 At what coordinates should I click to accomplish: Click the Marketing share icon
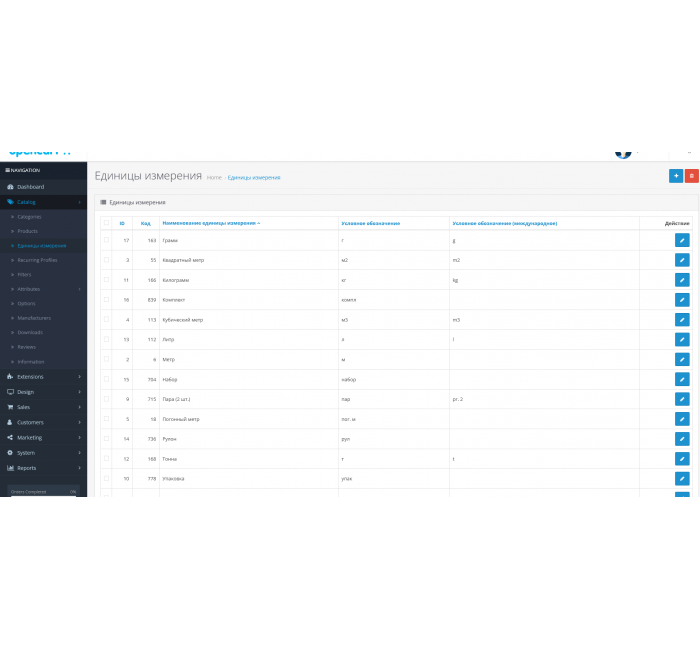point(10,438)
